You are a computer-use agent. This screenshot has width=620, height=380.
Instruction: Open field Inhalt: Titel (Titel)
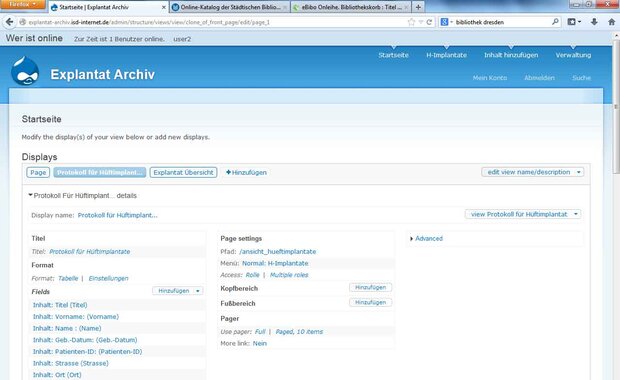(x=60, y=305)
